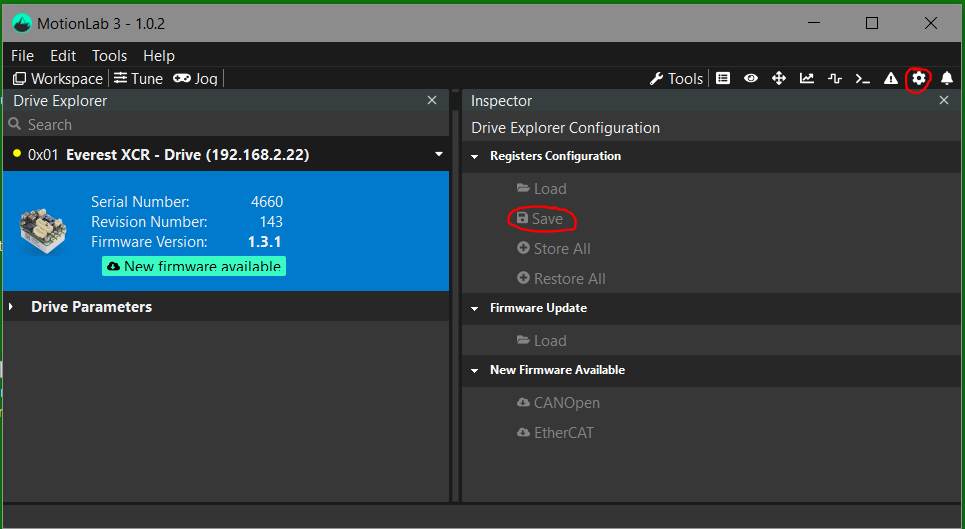Viewport: 965px width, 529px height.
Task: Click the Tools wrench button
Action: (676, 78)
